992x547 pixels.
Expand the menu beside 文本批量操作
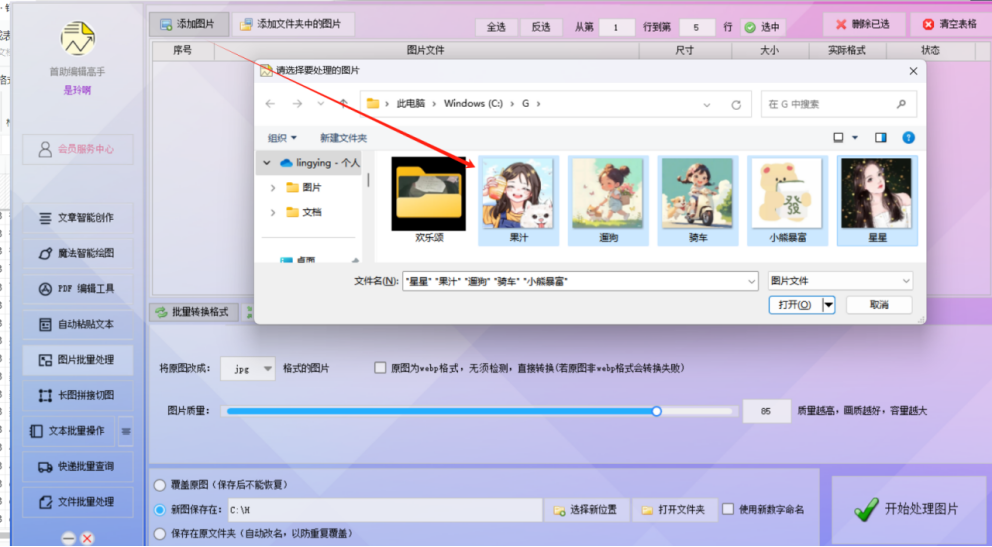pyautogui.click(x=126, y=431)
